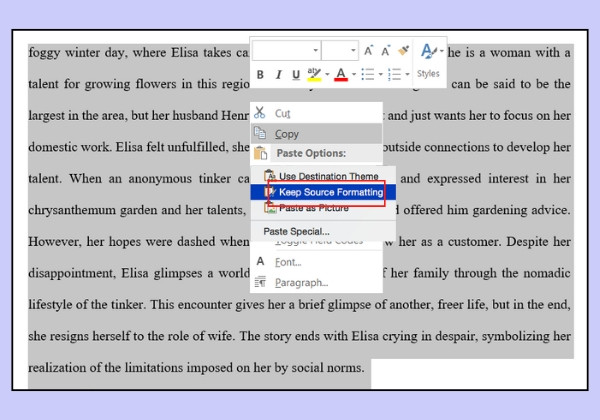
Task: Click the scissors icon beside Cut
Action: click(259, 113)
